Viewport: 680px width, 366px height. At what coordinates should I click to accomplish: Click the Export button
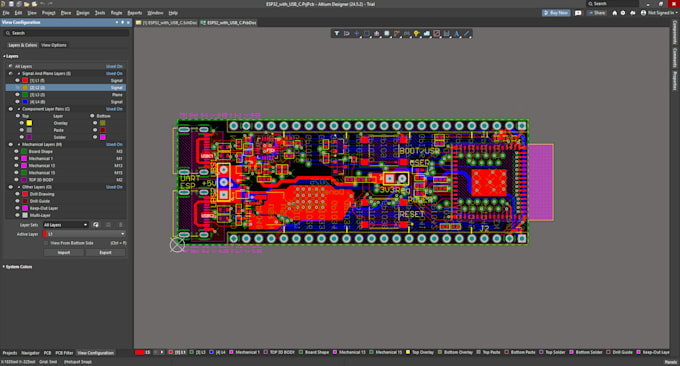tap(105, 252)
